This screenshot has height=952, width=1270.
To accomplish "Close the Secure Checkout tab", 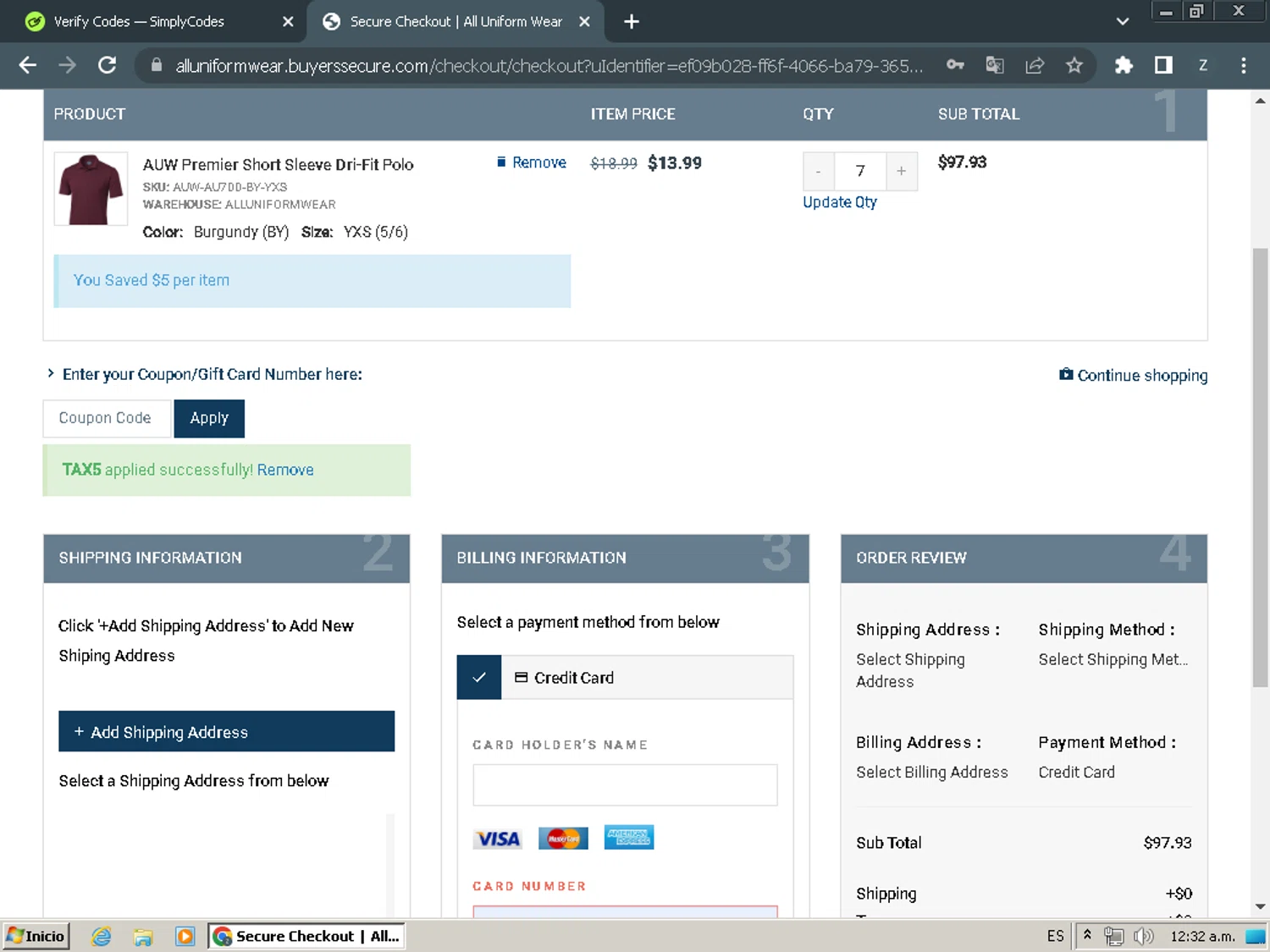I will point(584,22).
